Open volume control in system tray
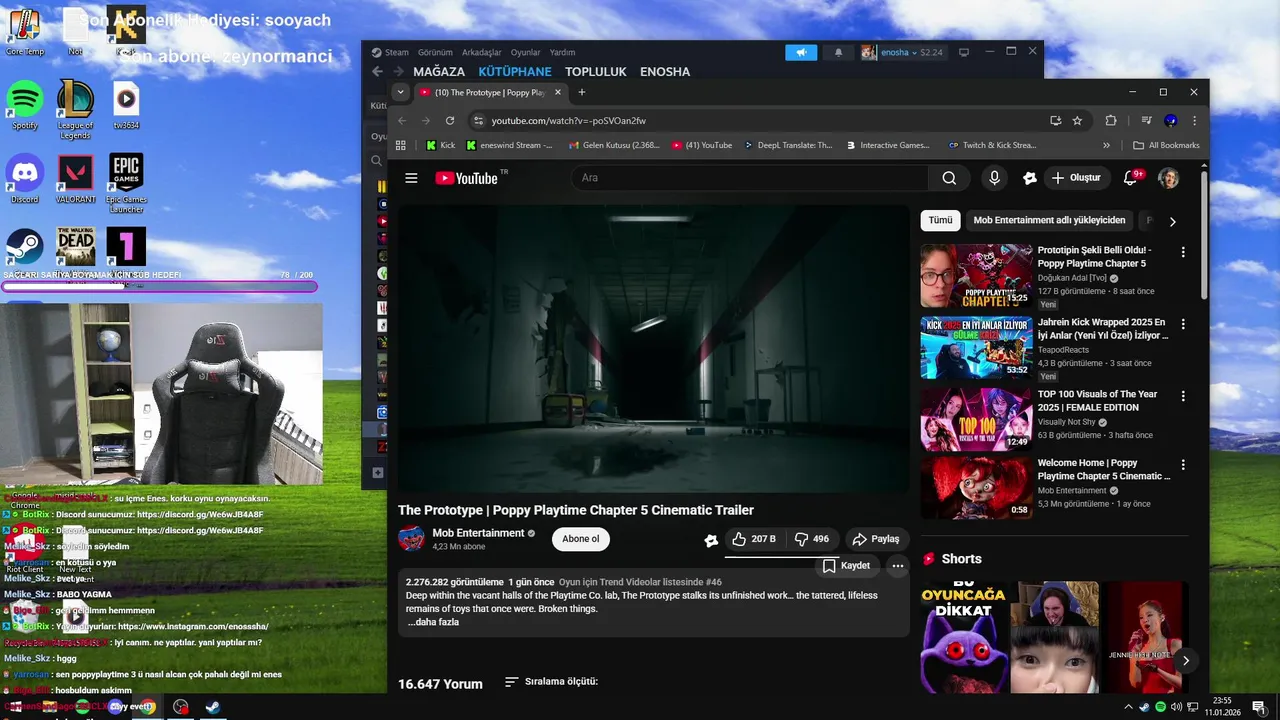This screenshot has height=720, width=1280. (x=1176, y=707)
